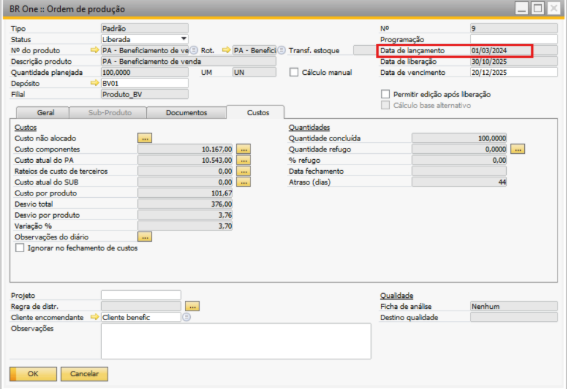Click the UM field showing UN

(x=254, y=72)
